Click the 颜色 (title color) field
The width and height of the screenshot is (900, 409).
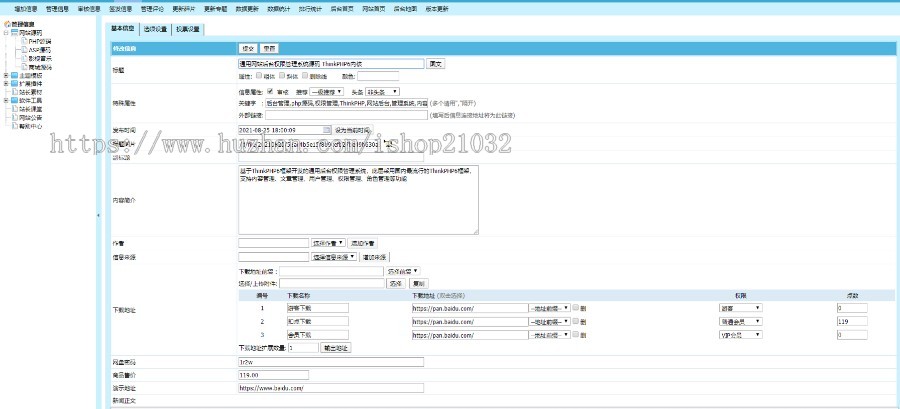378,76
